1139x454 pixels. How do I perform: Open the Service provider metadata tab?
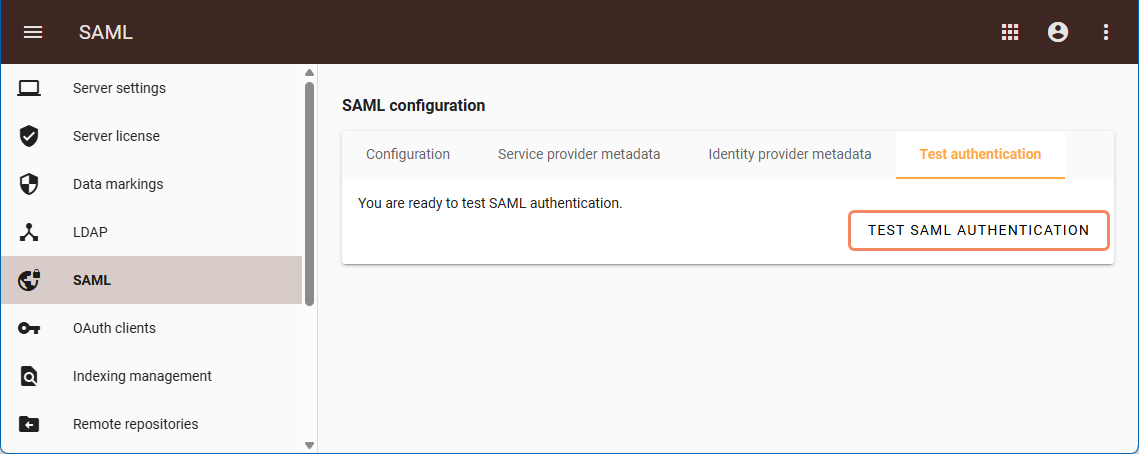pyautogui.click(x=579, y=154)
